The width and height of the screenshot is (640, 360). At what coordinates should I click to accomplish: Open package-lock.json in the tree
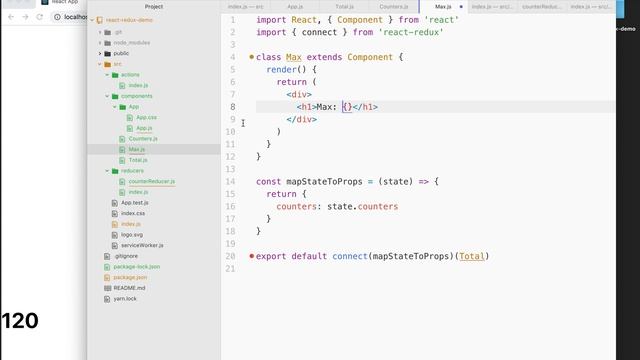(137, 267)
